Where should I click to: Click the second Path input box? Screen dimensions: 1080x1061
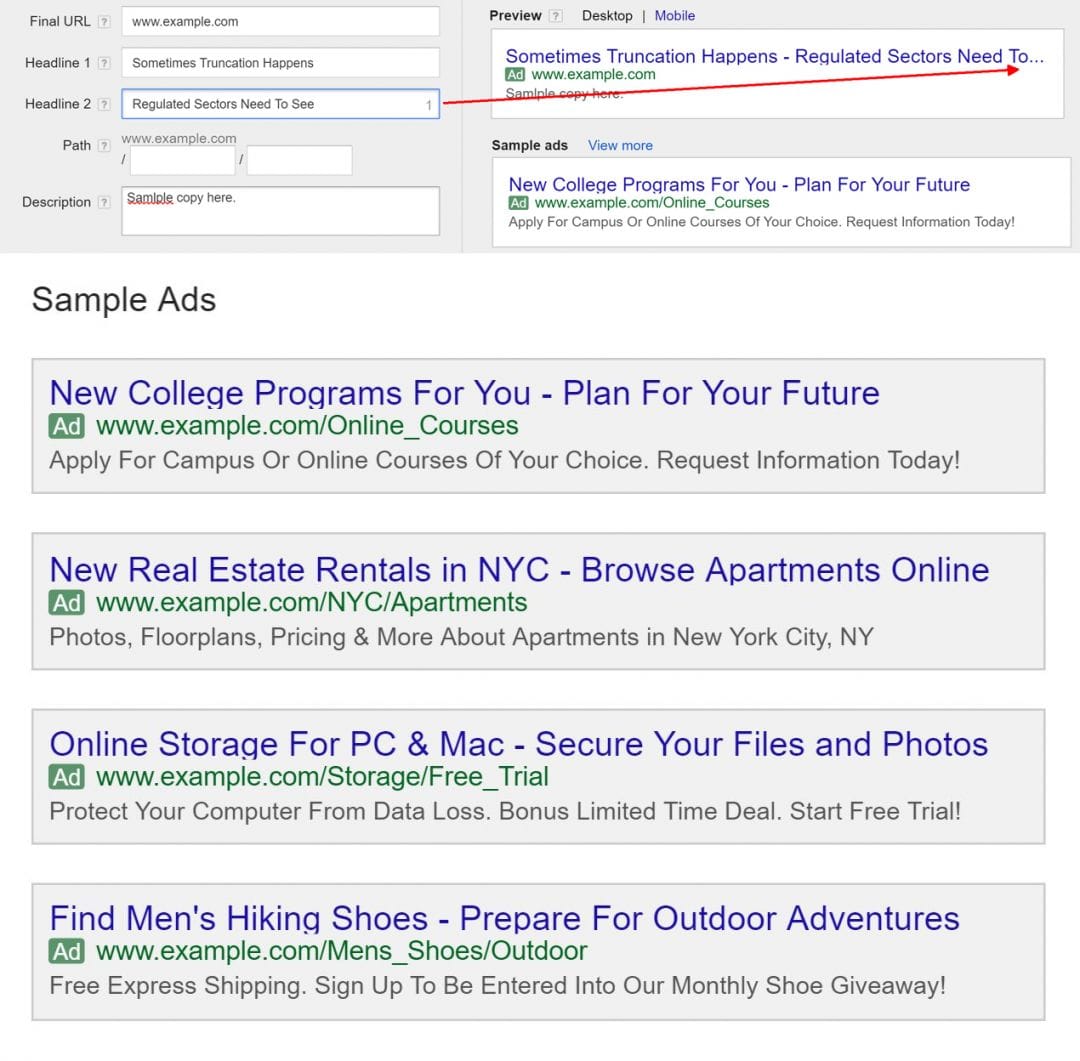pyautogui.click(x=299, y=160)
